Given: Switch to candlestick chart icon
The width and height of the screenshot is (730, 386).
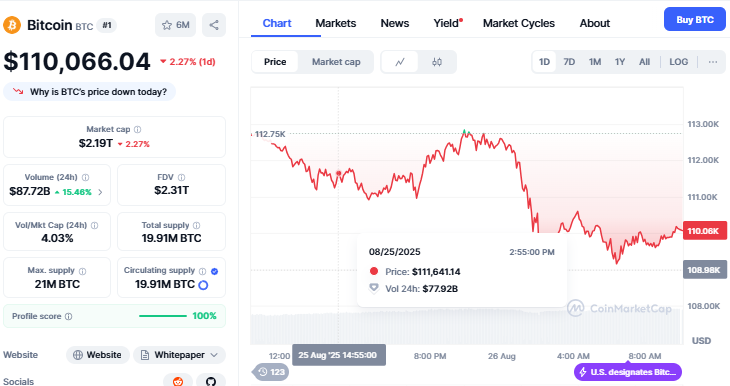Looking at the screenshot, I should (437, 62).
